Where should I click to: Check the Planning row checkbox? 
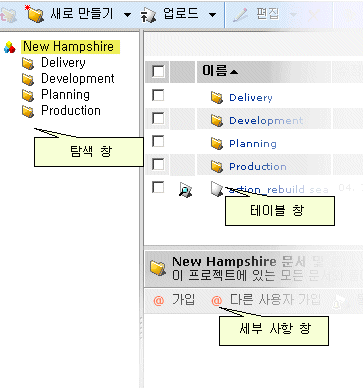(x=158, y=141)
